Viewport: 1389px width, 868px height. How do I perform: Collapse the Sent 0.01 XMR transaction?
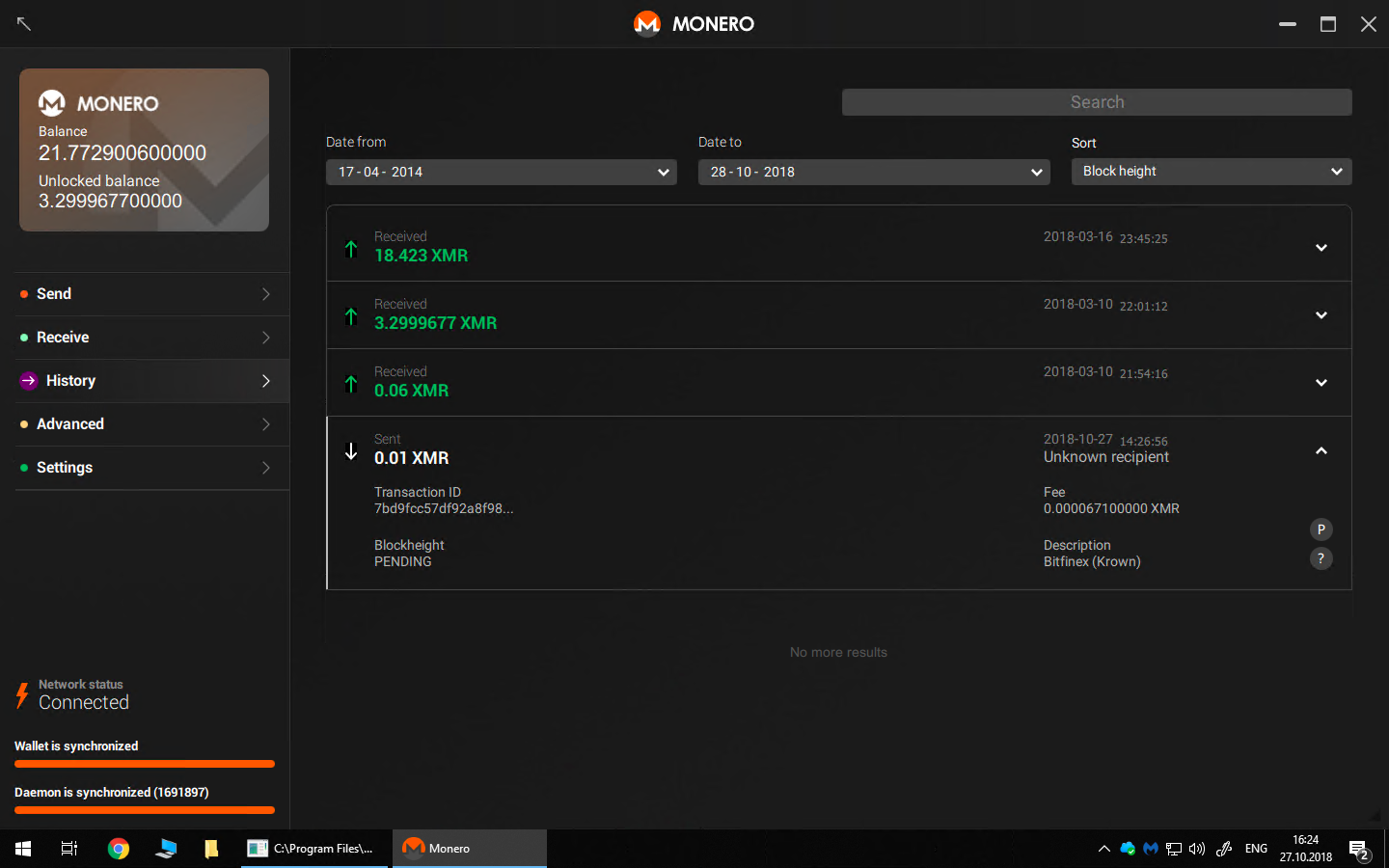click(x=1321, y=450)
